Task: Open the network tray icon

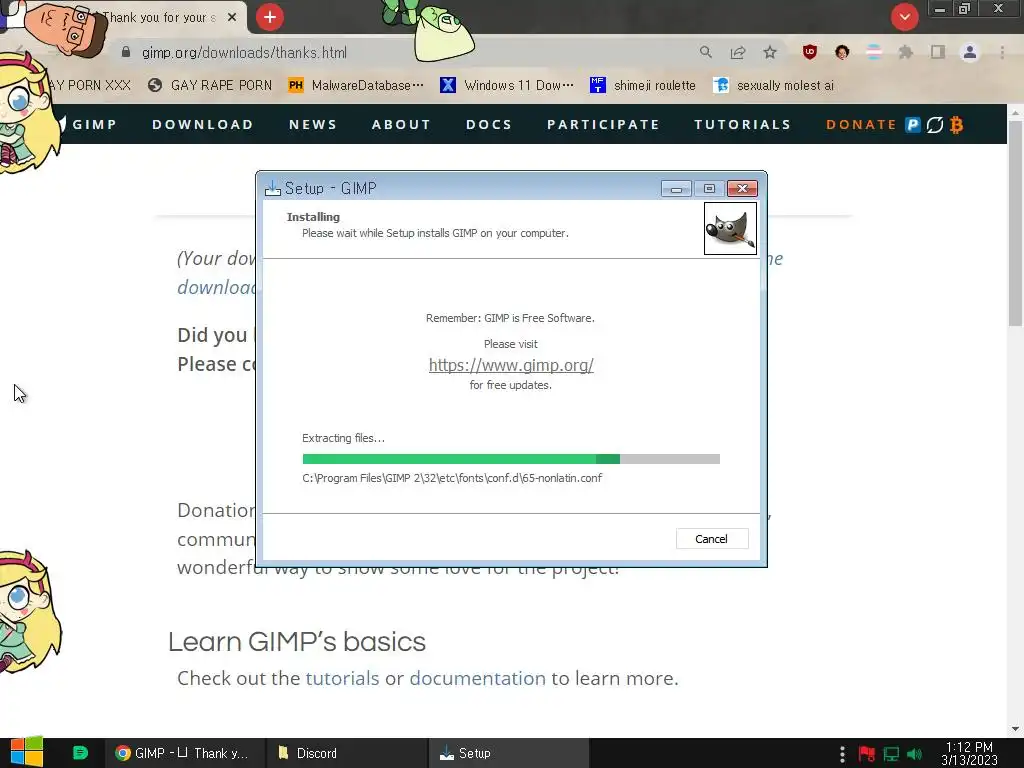Action: pos(891,754)
